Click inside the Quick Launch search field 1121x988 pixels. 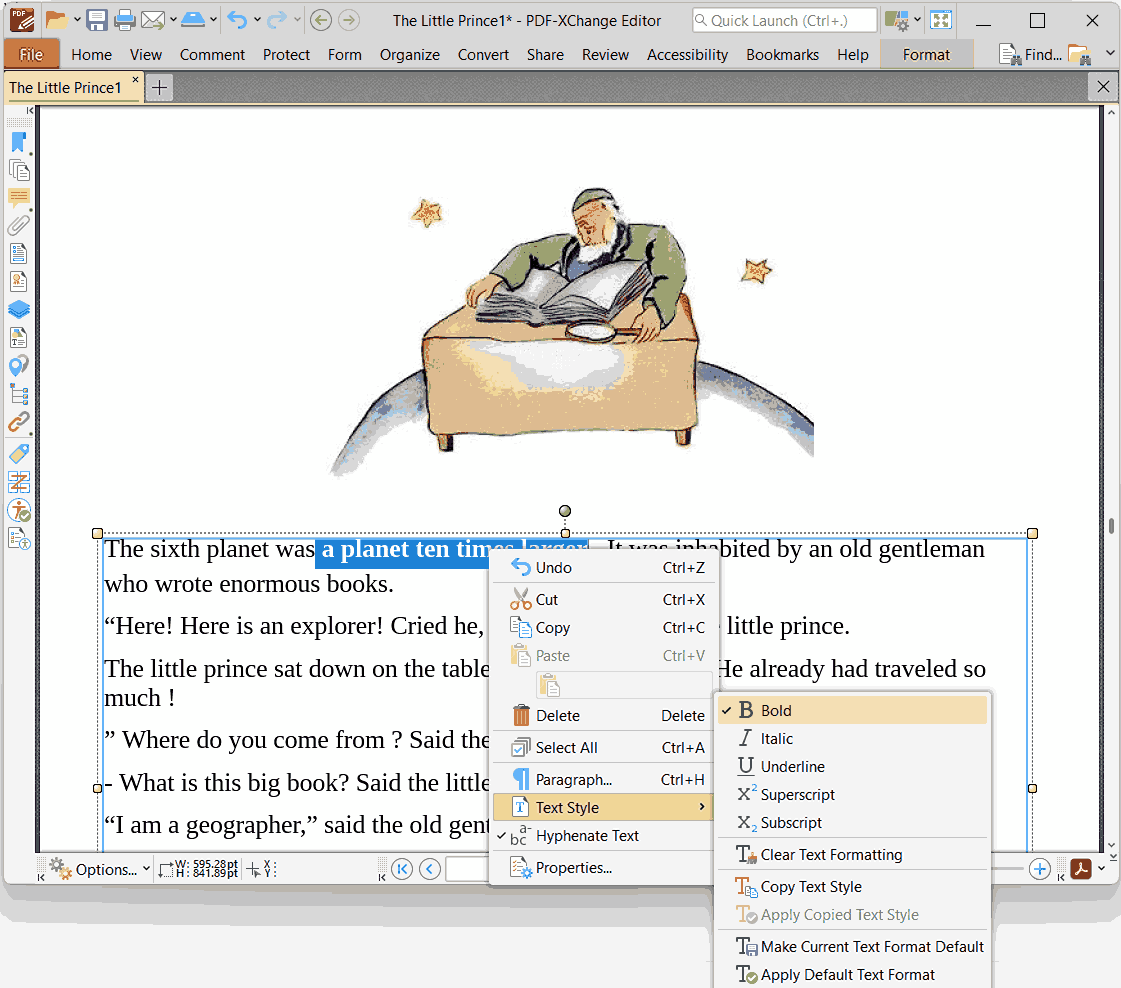[x=784, y=20]
